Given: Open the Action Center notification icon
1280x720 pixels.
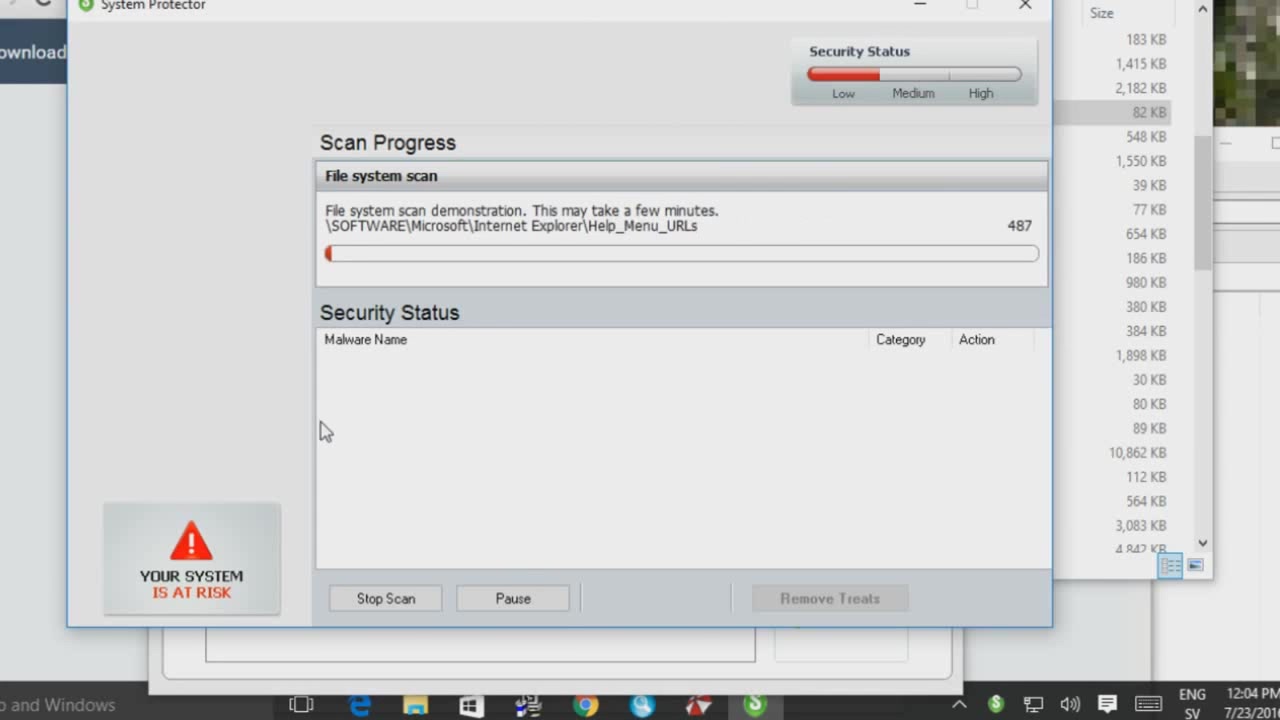Looking at the screenshot, I should point(1107,705).
